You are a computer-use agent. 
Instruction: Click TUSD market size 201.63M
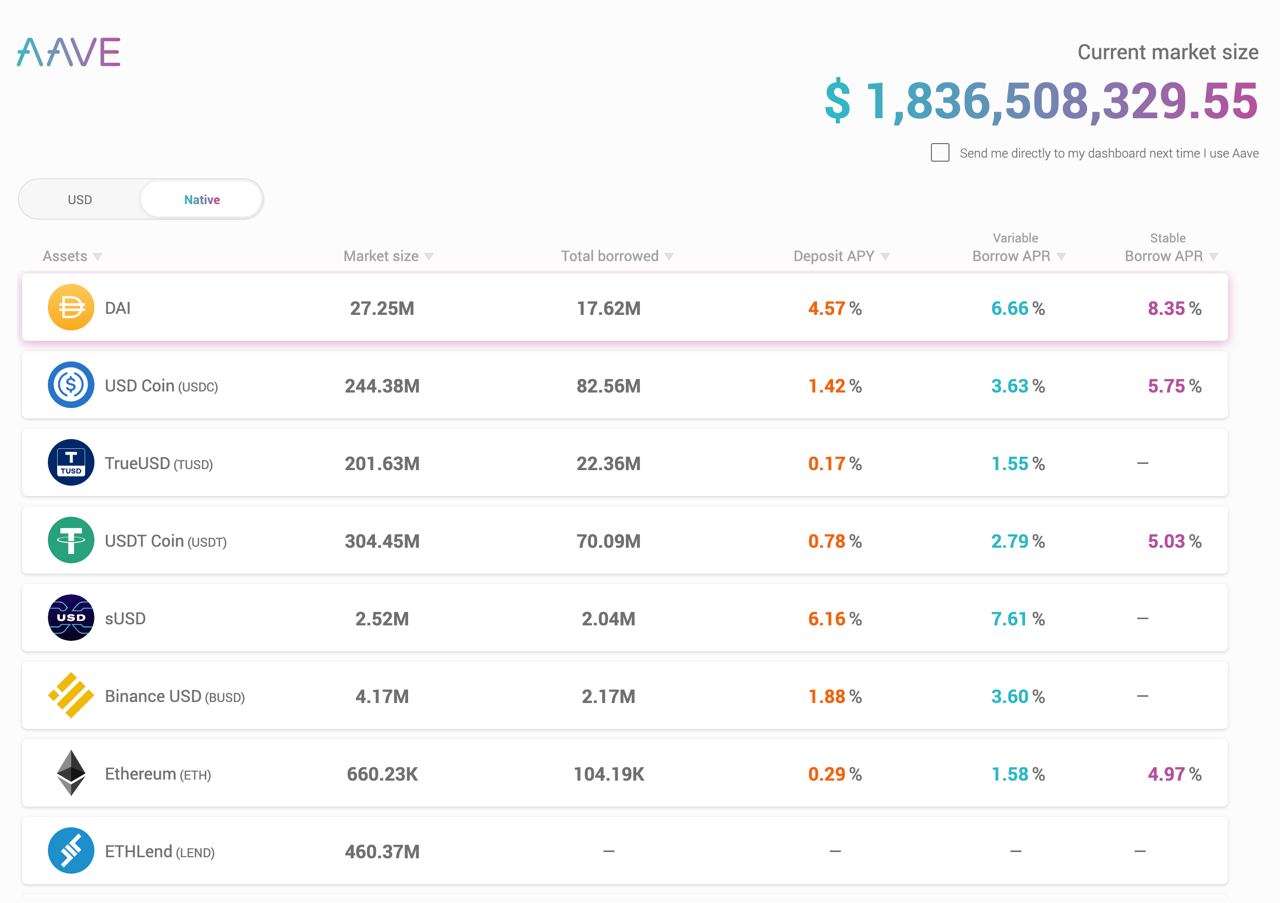382,463
